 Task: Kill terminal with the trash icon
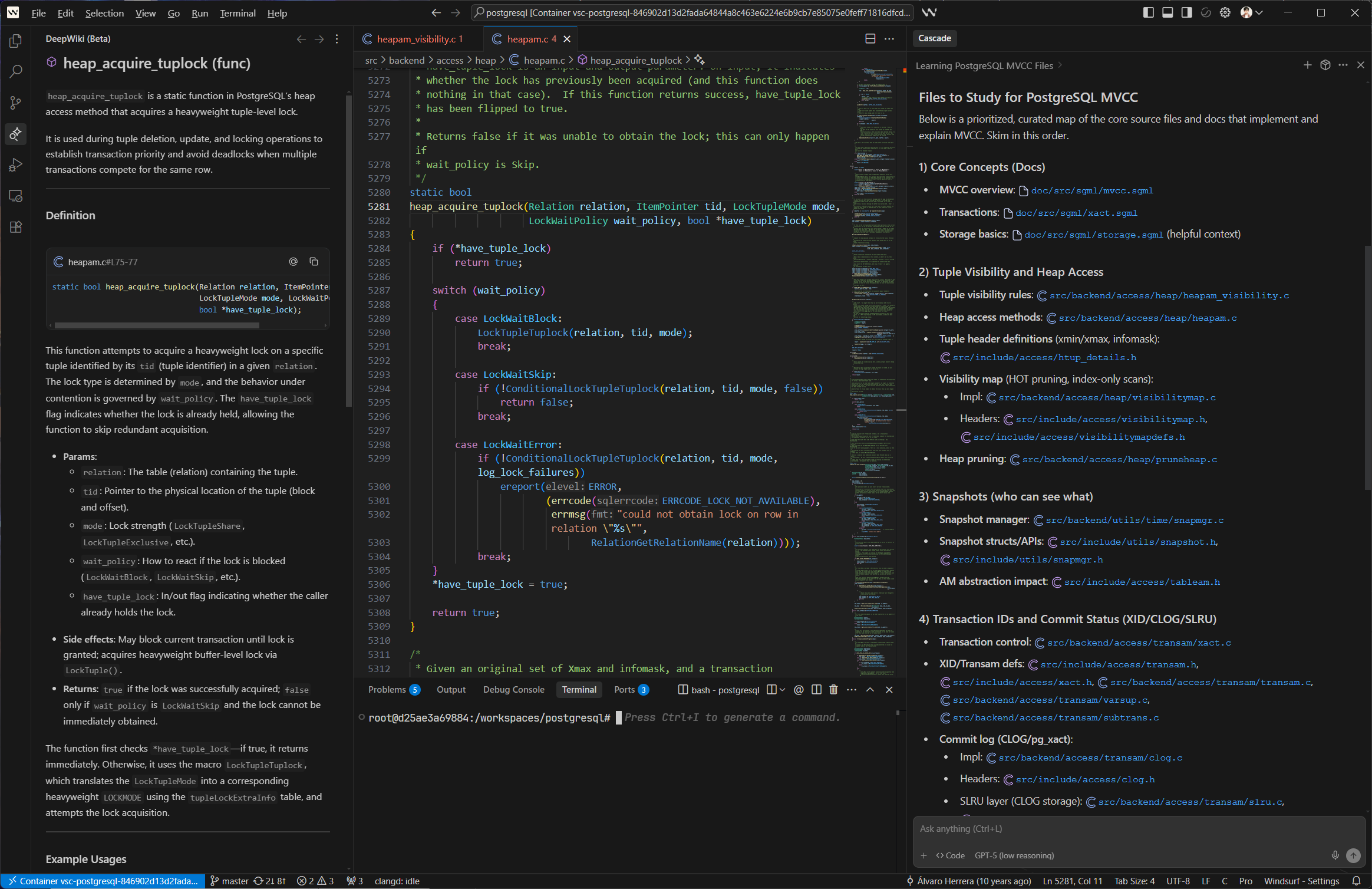tap(833, 690)
